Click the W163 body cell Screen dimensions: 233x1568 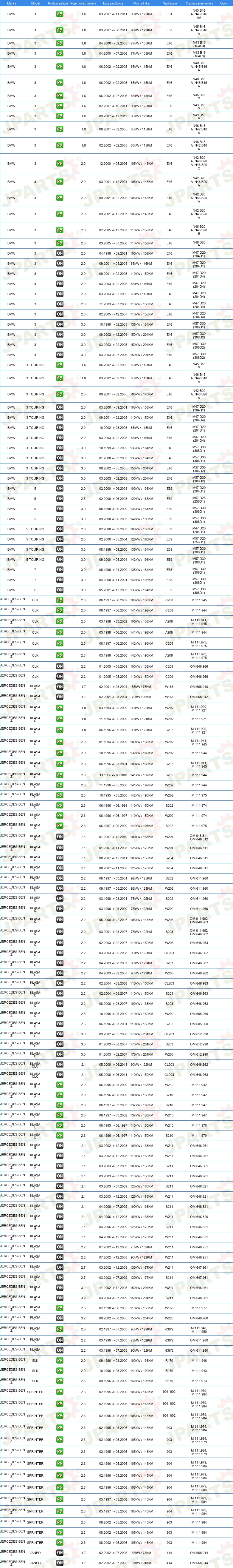coord(169,1308)
